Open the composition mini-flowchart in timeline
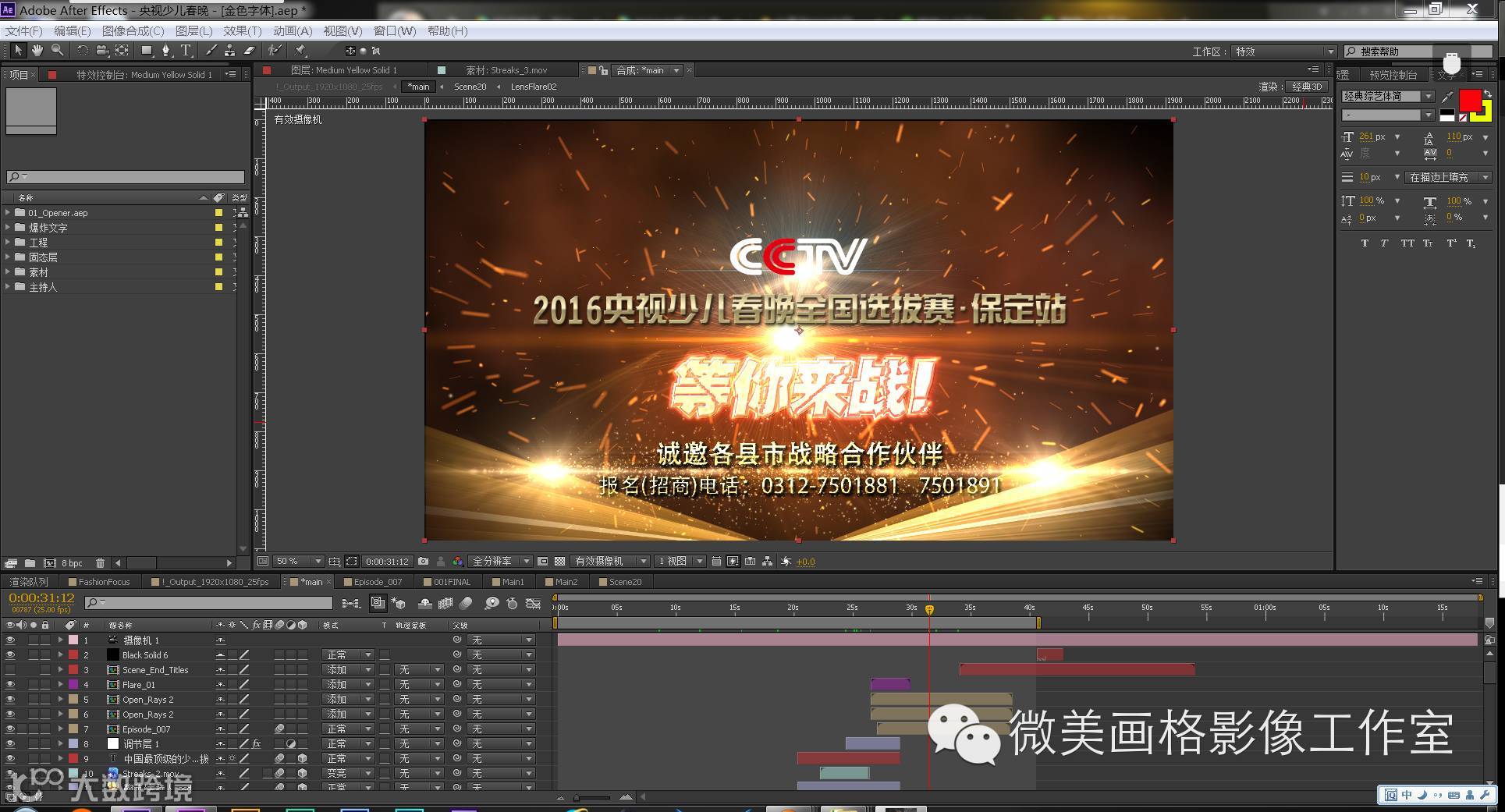This screenshot has width=1505, height=812. point(351,603)
